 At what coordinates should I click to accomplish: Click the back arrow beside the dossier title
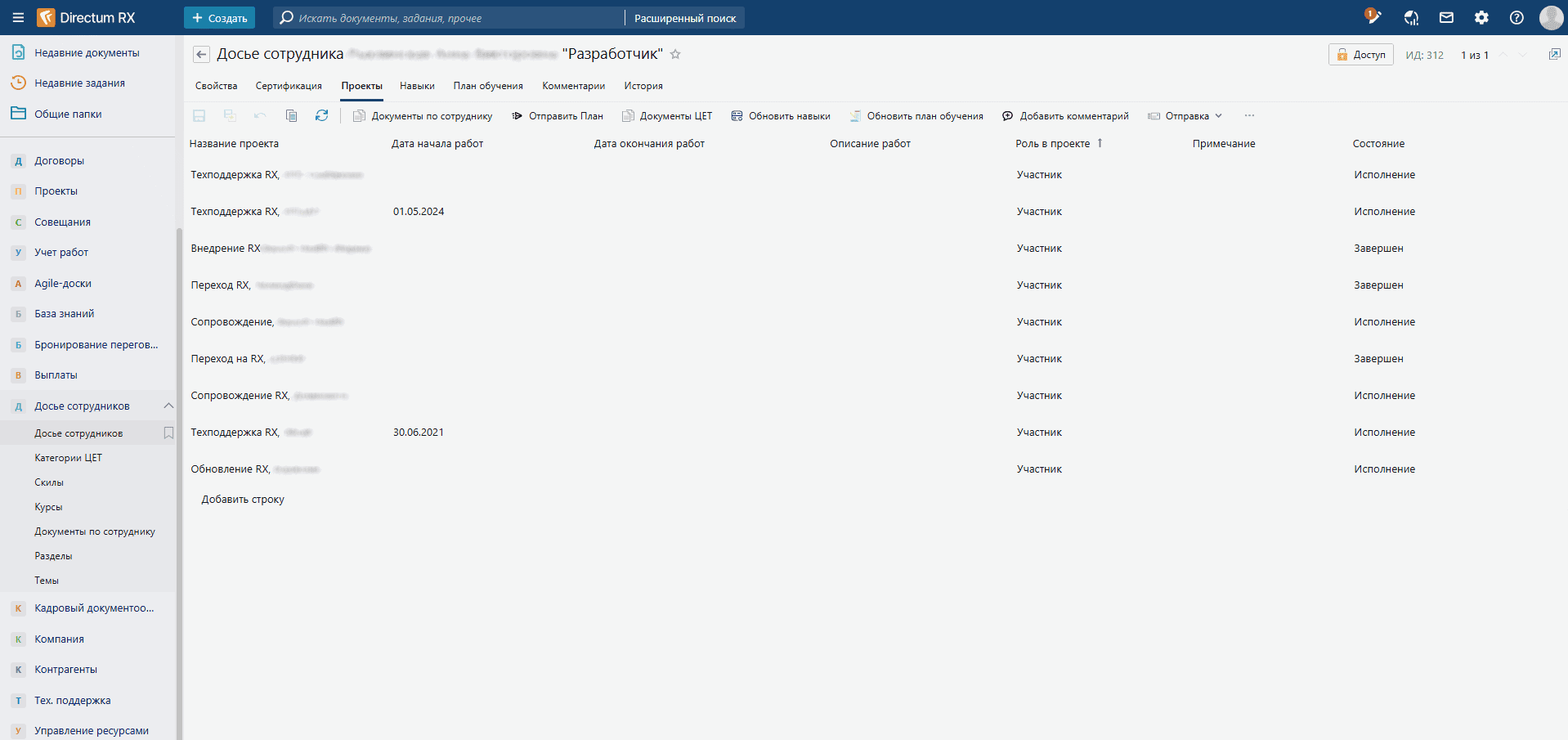point(201,55)
